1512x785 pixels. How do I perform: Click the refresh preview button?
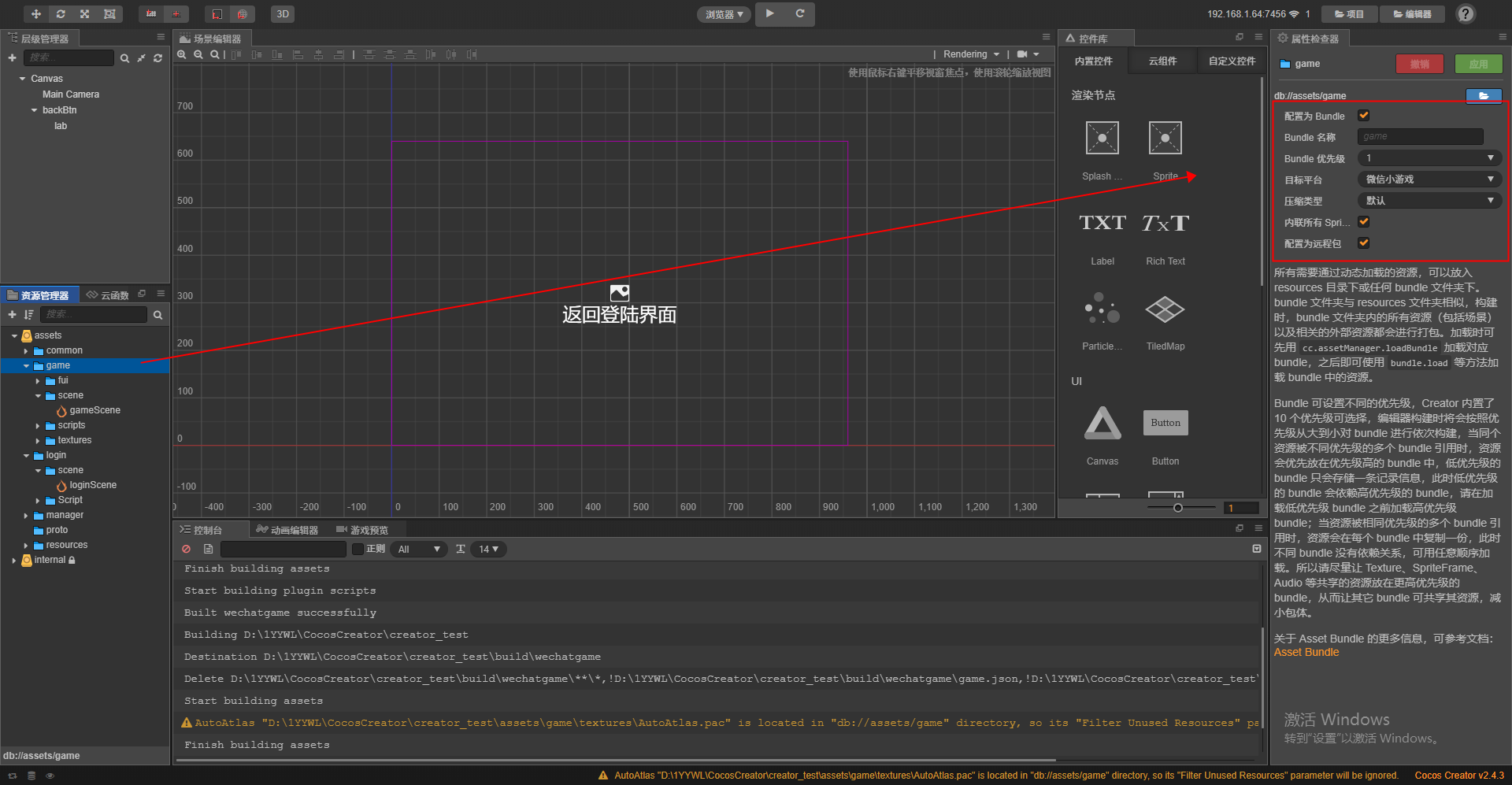(x=800, y=13)
